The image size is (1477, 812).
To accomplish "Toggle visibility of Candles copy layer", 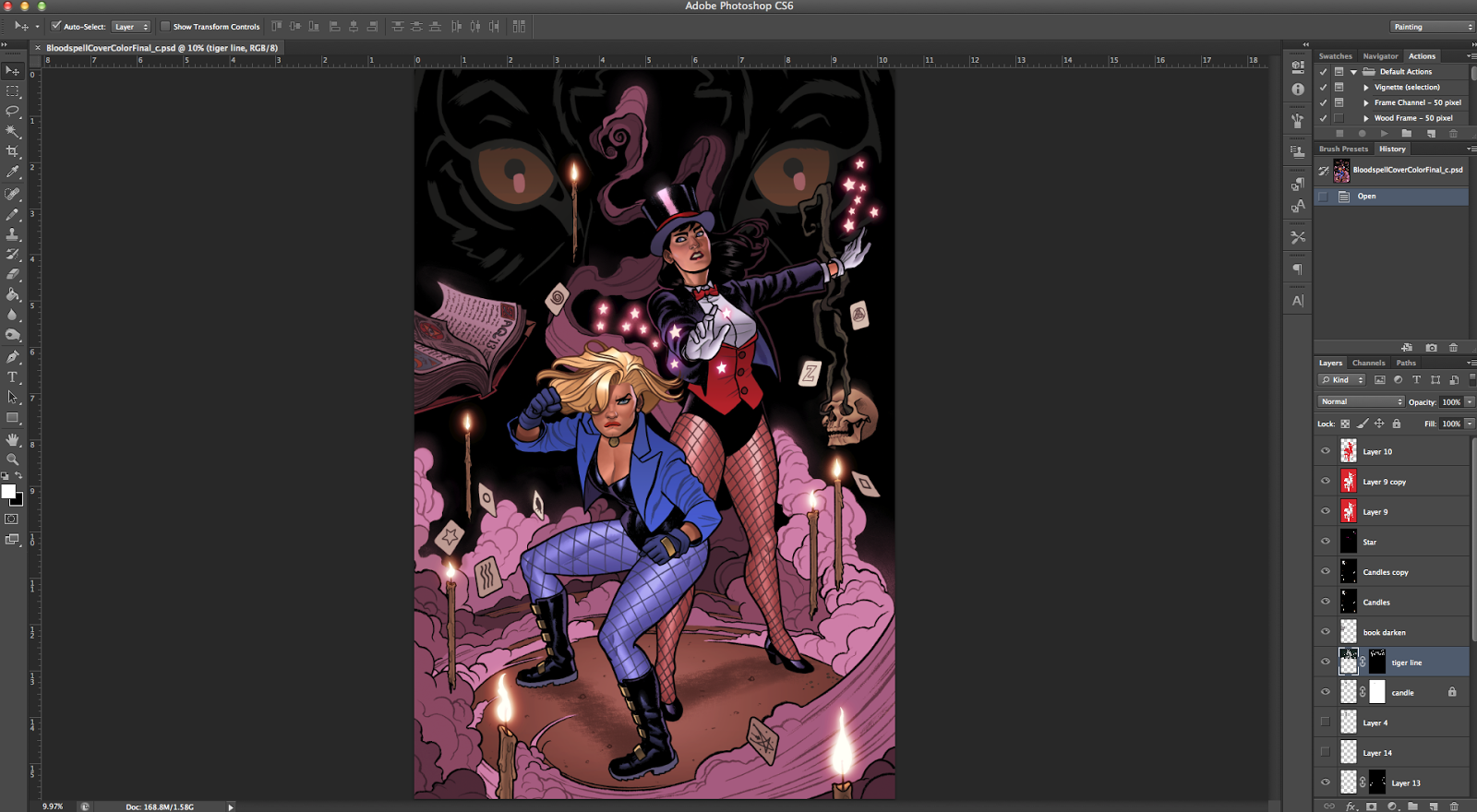I will pos(1326,572).
